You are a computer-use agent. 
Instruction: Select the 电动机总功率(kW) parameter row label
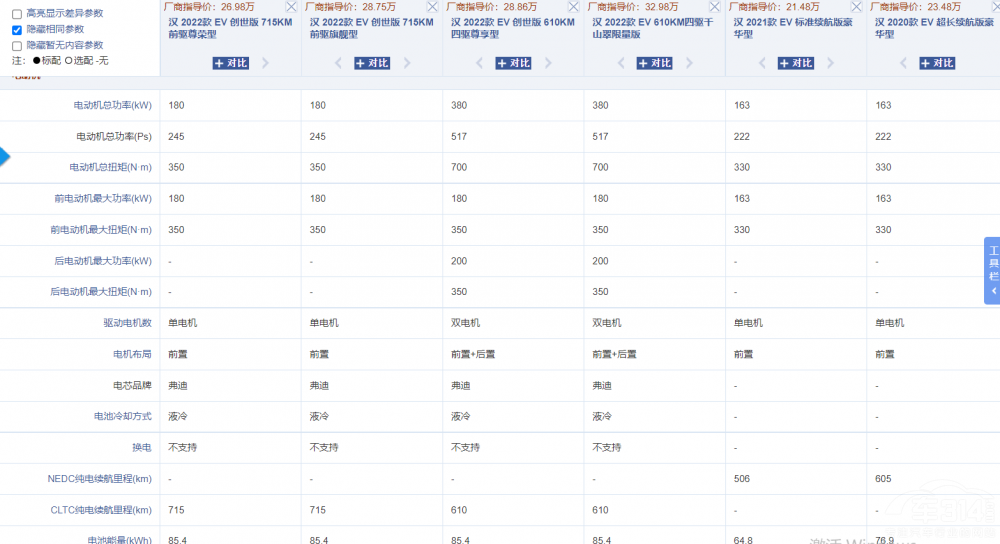pyautogui.click(x=112, y=106)
